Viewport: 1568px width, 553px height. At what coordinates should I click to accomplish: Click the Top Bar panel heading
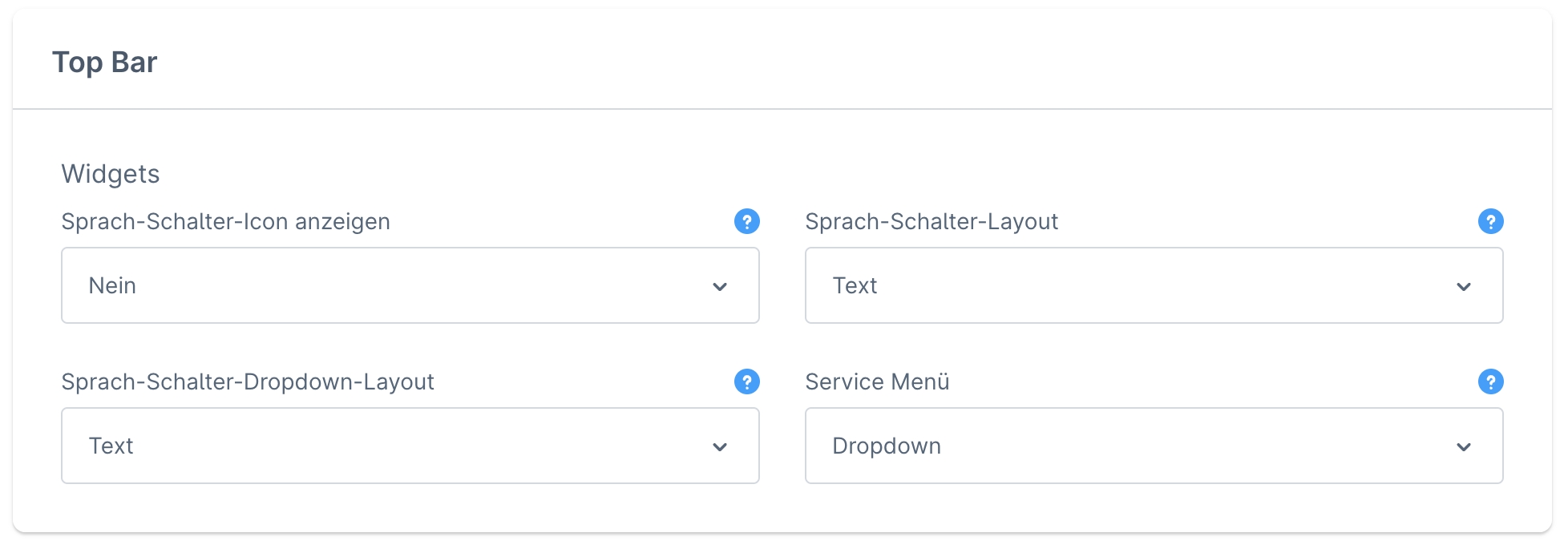click(104, 63)
